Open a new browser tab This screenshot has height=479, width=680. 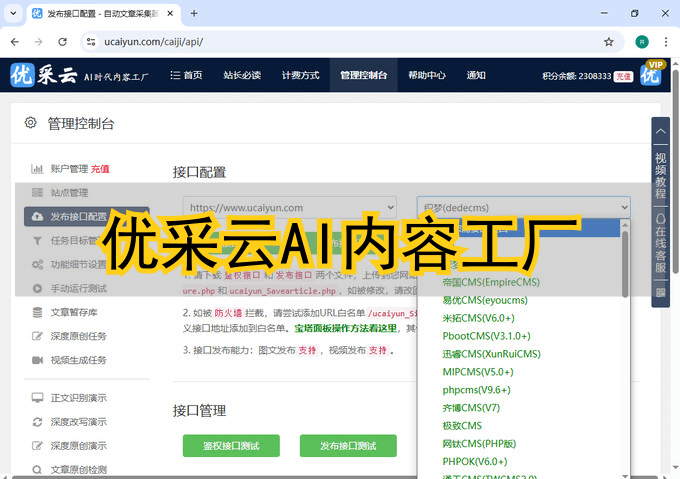click(194, 14)
